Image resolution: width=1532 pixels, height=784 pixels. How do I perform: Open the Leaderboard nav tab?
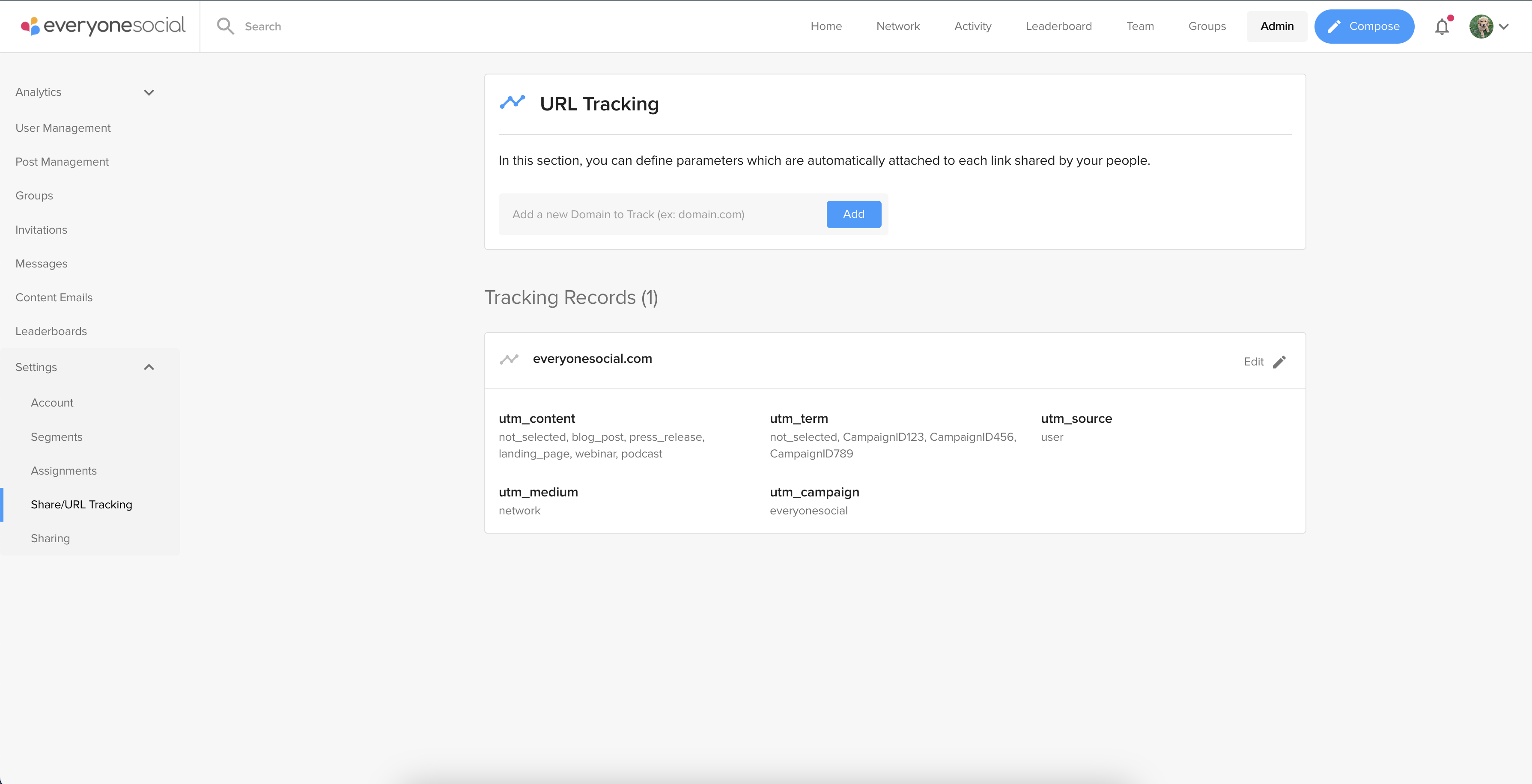click(x=1058, y=26)
